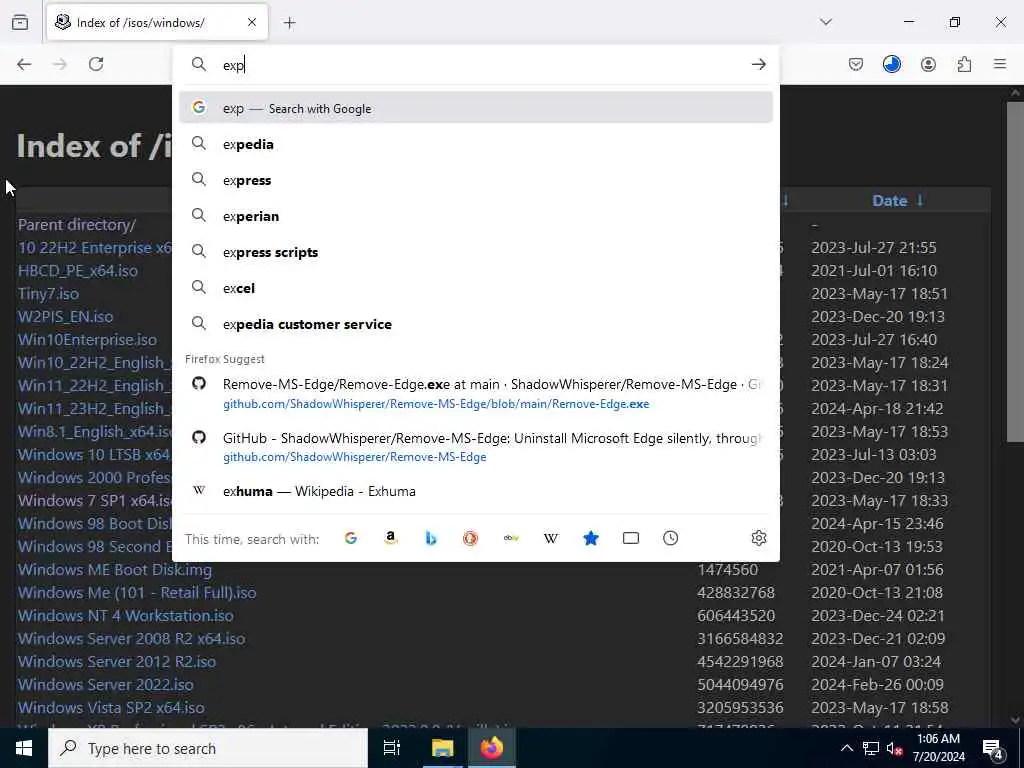Viewport: 1024px width, 768px height.
Task: Click the blue circular extension icon in toolbar
Action: pyautogui.click(x=891, y=64)
